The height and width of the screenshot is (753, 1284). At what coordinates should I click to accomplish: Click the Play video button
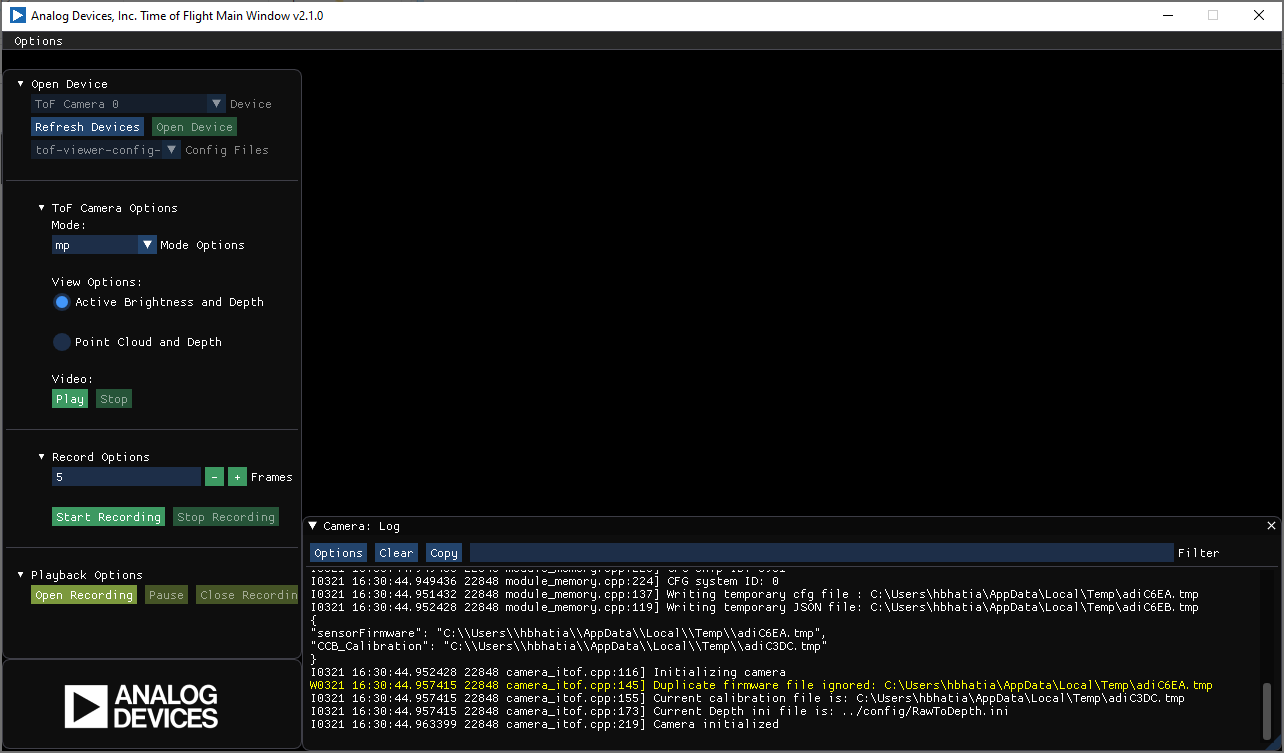(70, 399)
